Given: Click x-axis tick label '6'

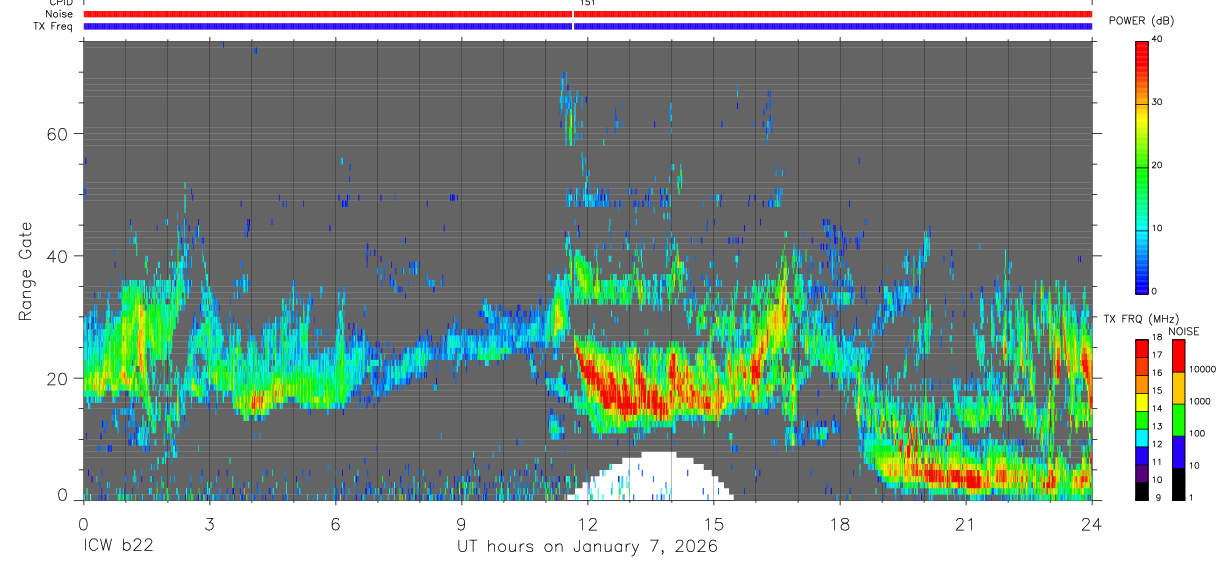Looking at the screenshot, I should [x=335, y=524].
